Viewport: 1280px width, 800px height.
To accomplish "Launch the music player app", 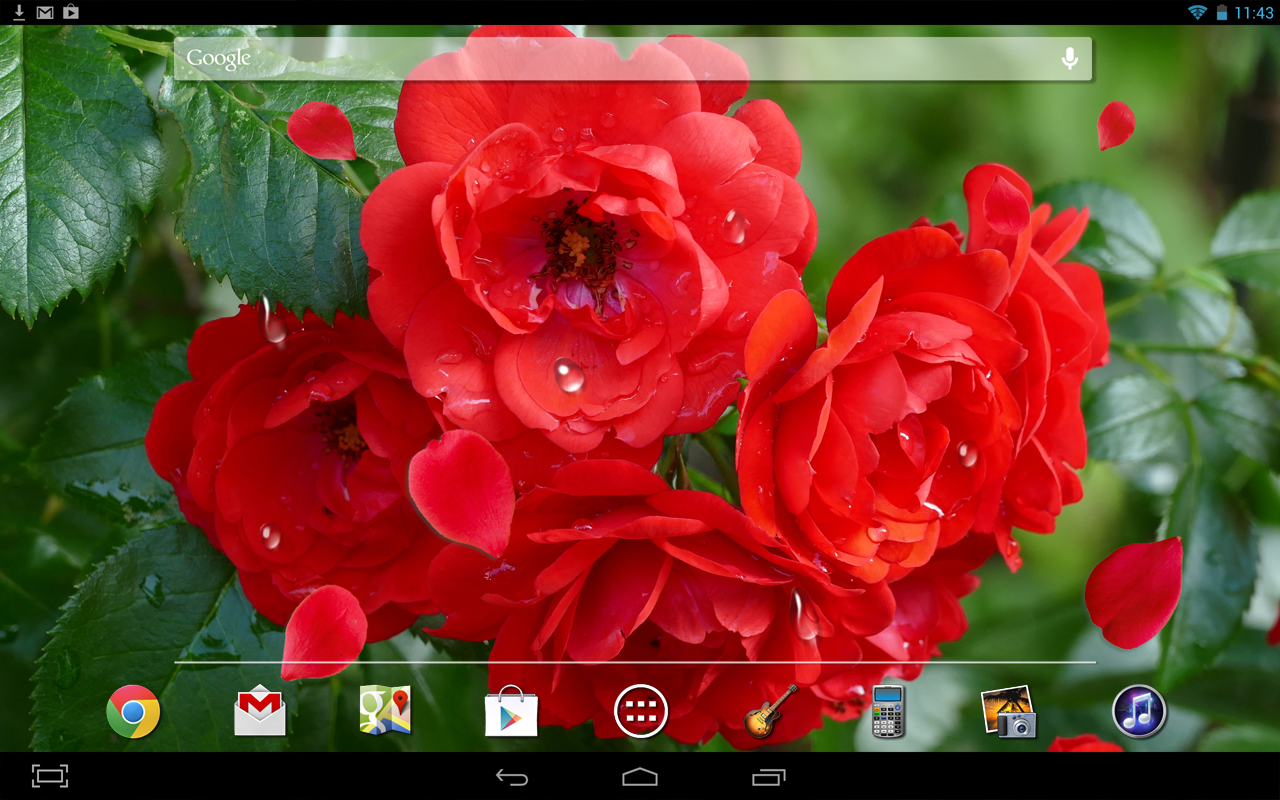I will click(x=1139, y=711).
